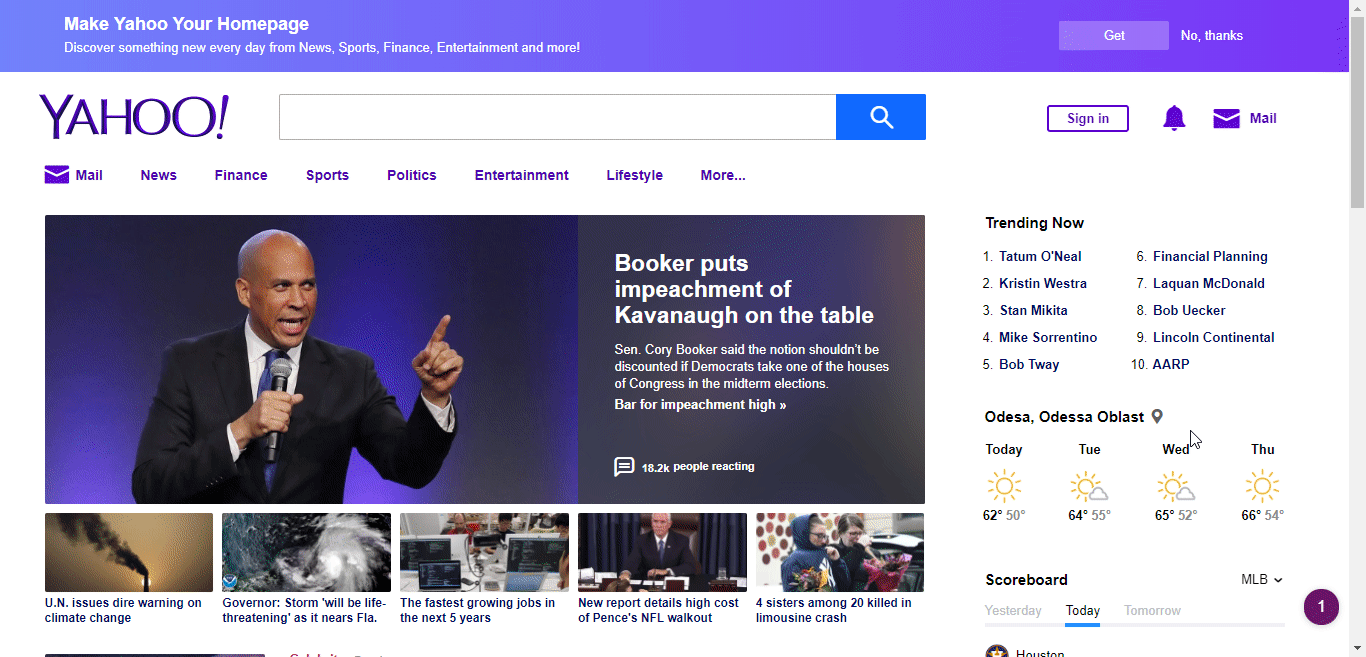Open the Finance section
The image size is (1366, 657).
point(241,175)
